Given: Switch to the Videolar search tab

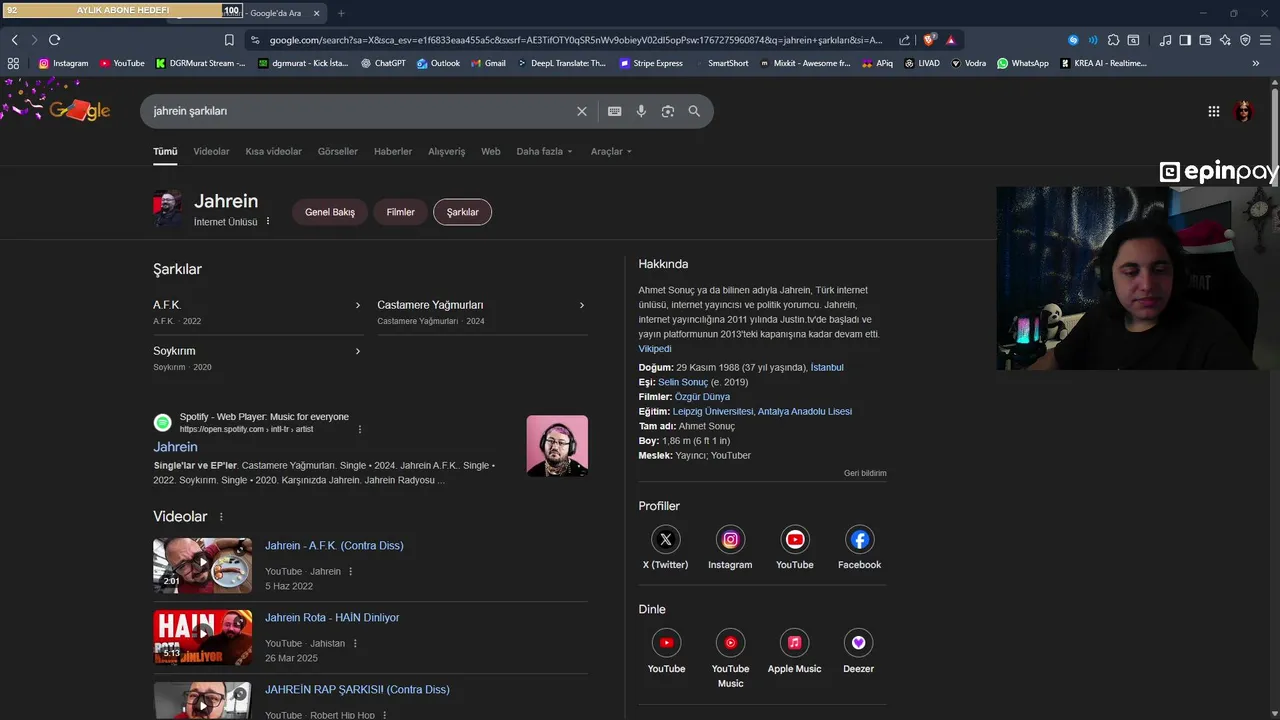Looking at the screenshot, I should (x=211, y=152).
